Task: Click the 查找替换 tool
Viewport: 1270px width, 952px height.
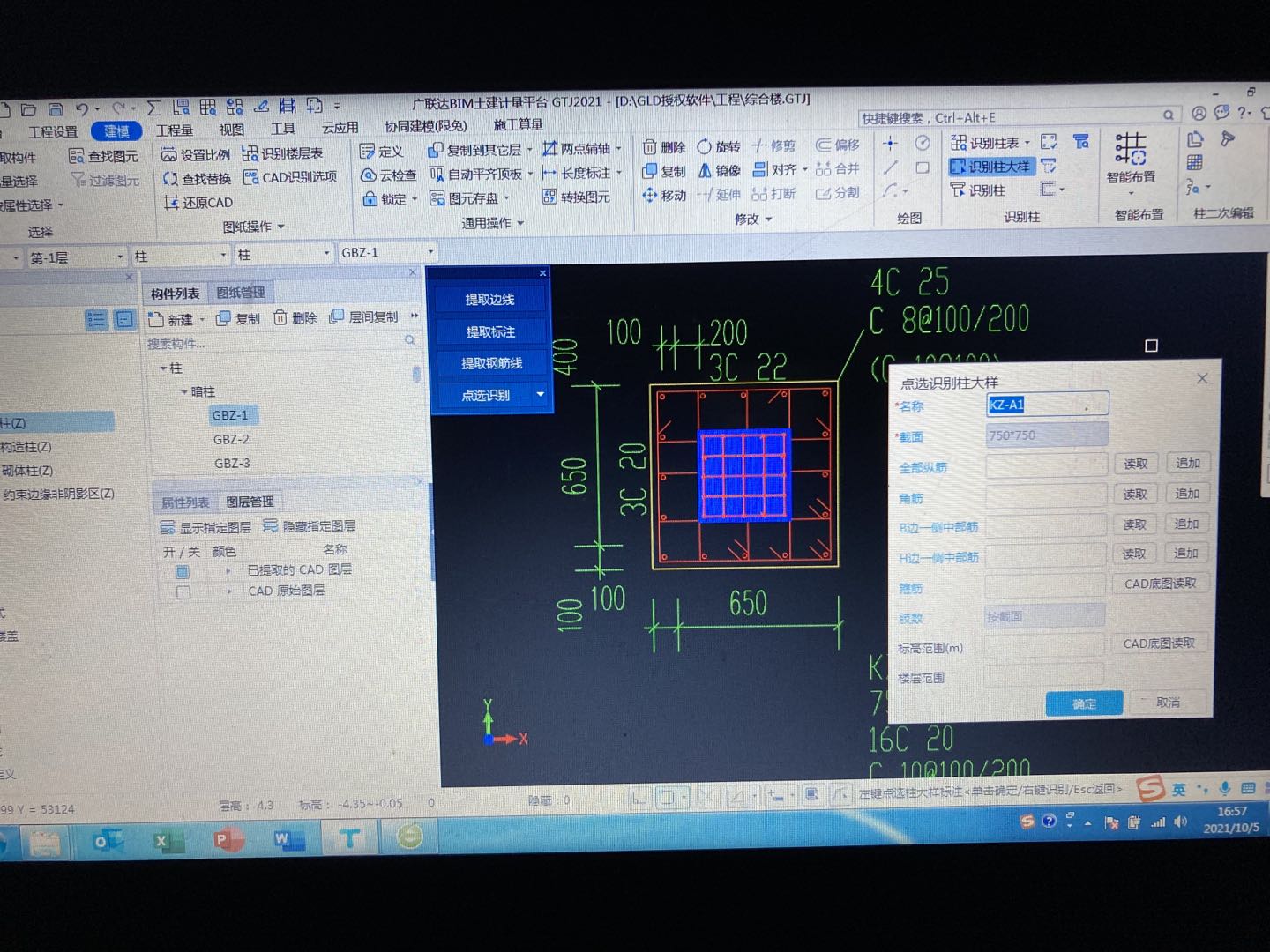Action: (197, 178)
